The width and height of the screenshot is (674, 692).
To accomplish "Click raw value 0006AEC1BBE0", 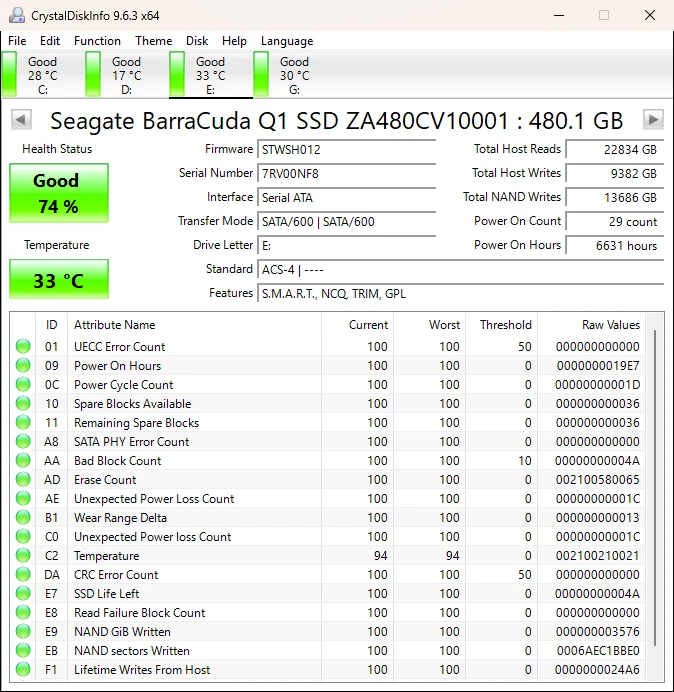I will point(598,651).
